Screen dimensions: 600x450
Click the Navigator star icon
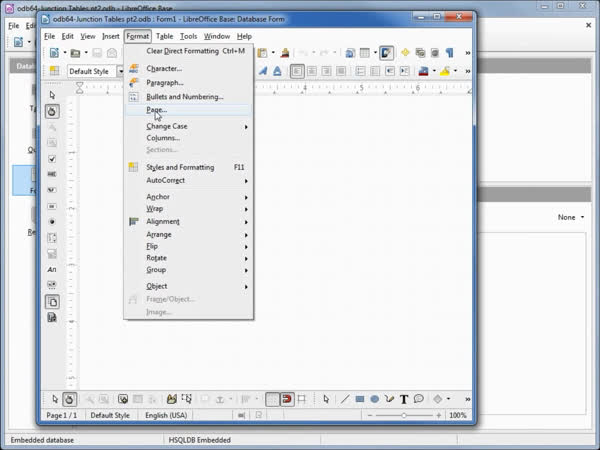405,53
